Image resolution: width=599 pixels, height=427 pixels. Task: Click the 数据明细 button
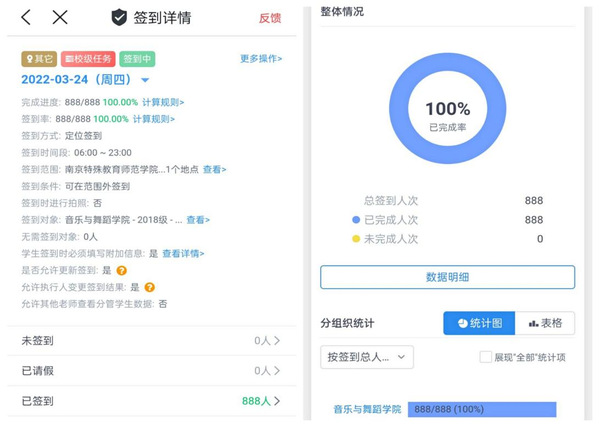[447, 277]
